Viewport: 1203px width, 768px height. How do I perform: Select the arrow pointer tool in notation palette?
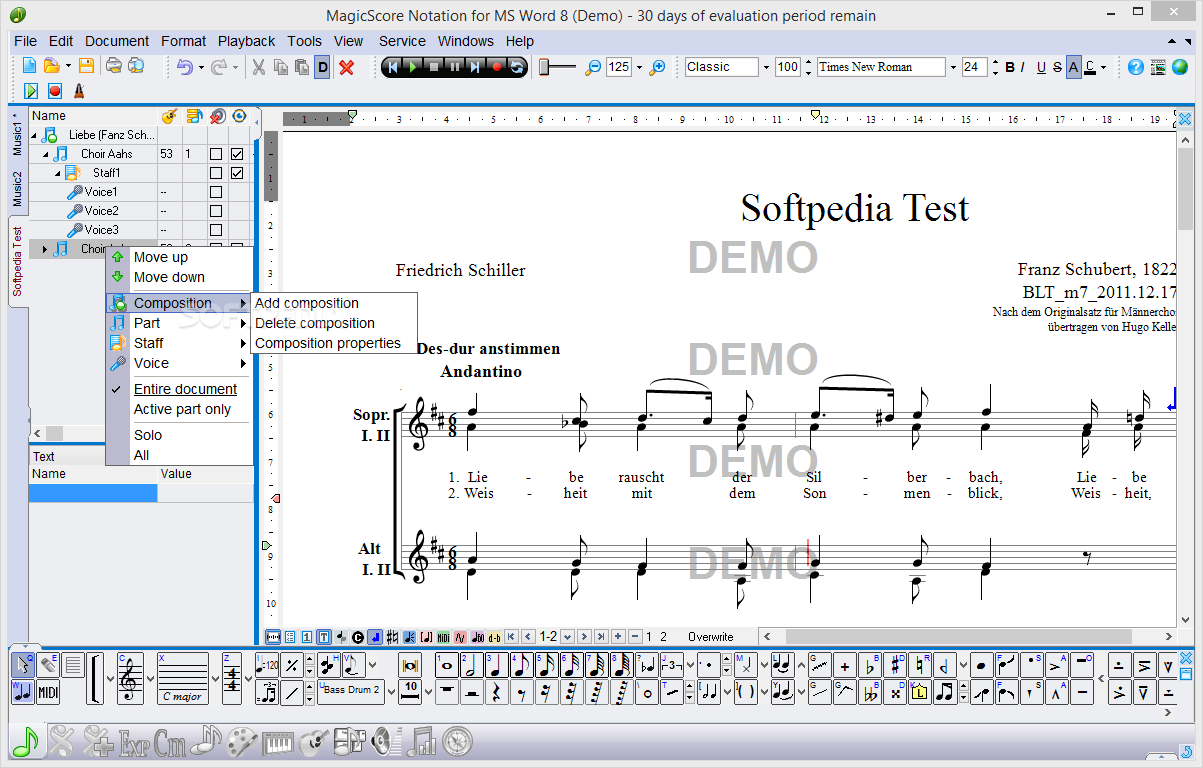(x=22, y=665)
